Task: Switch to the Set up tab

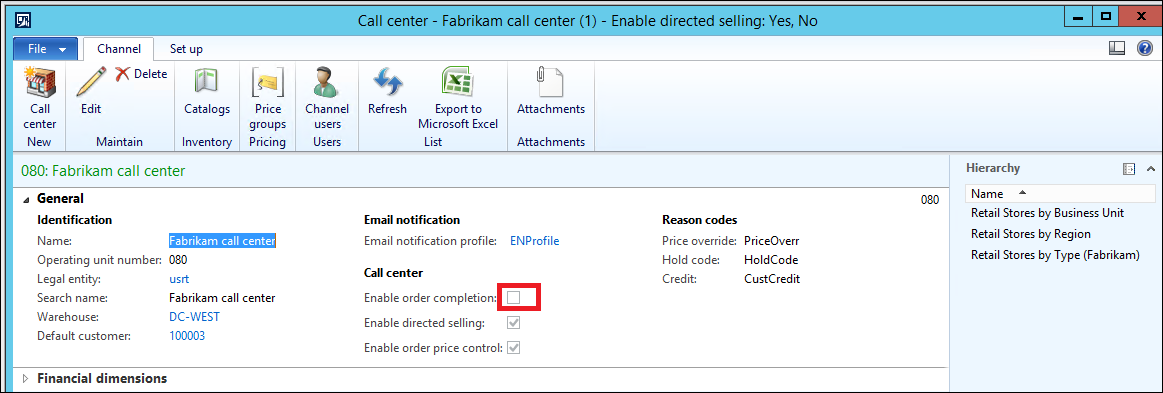Action: 186,49
